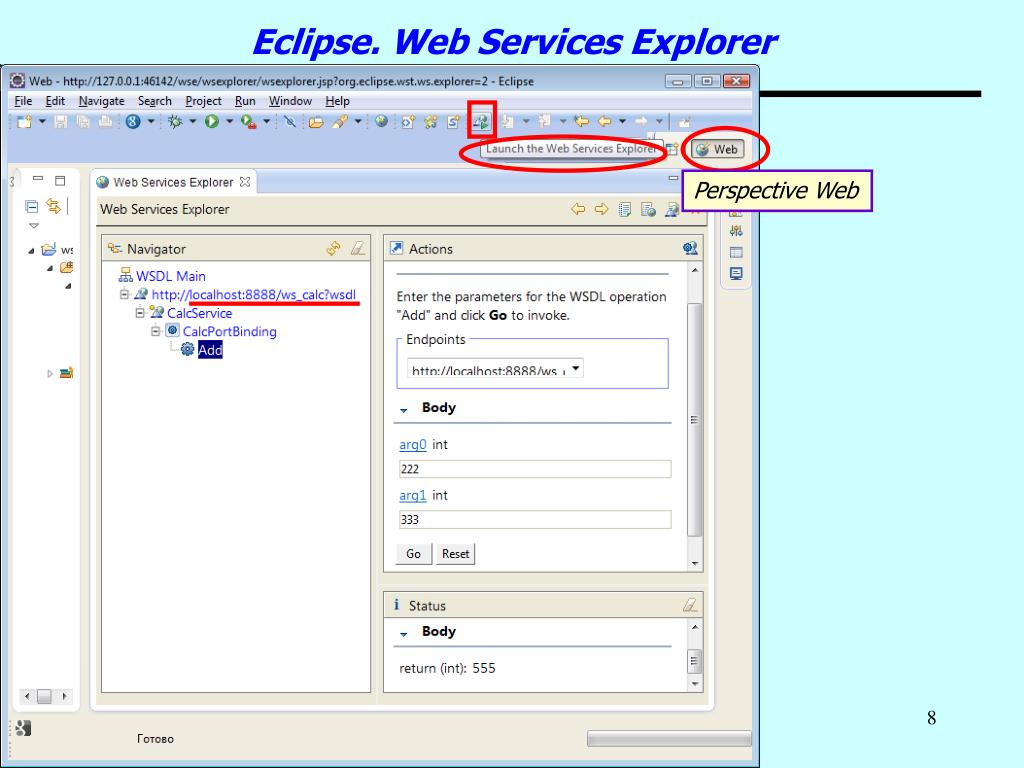Click the sliders icon in right side strip

point(736,231)
